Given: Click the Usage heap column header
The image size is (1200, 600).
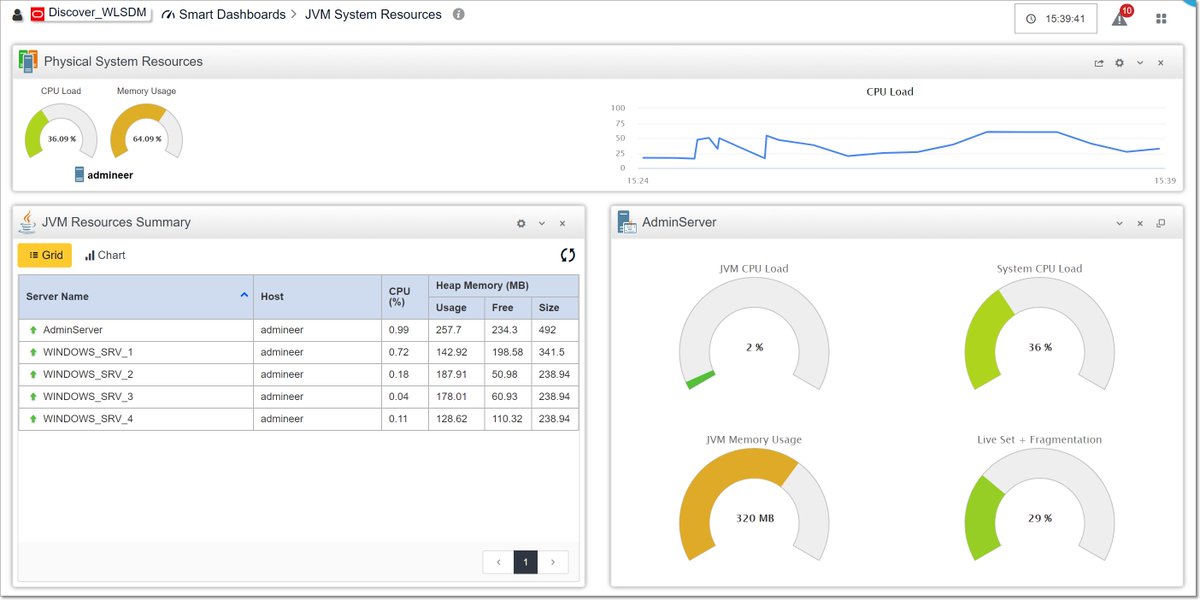Looking at the screenshot, I should click(456, 308).
